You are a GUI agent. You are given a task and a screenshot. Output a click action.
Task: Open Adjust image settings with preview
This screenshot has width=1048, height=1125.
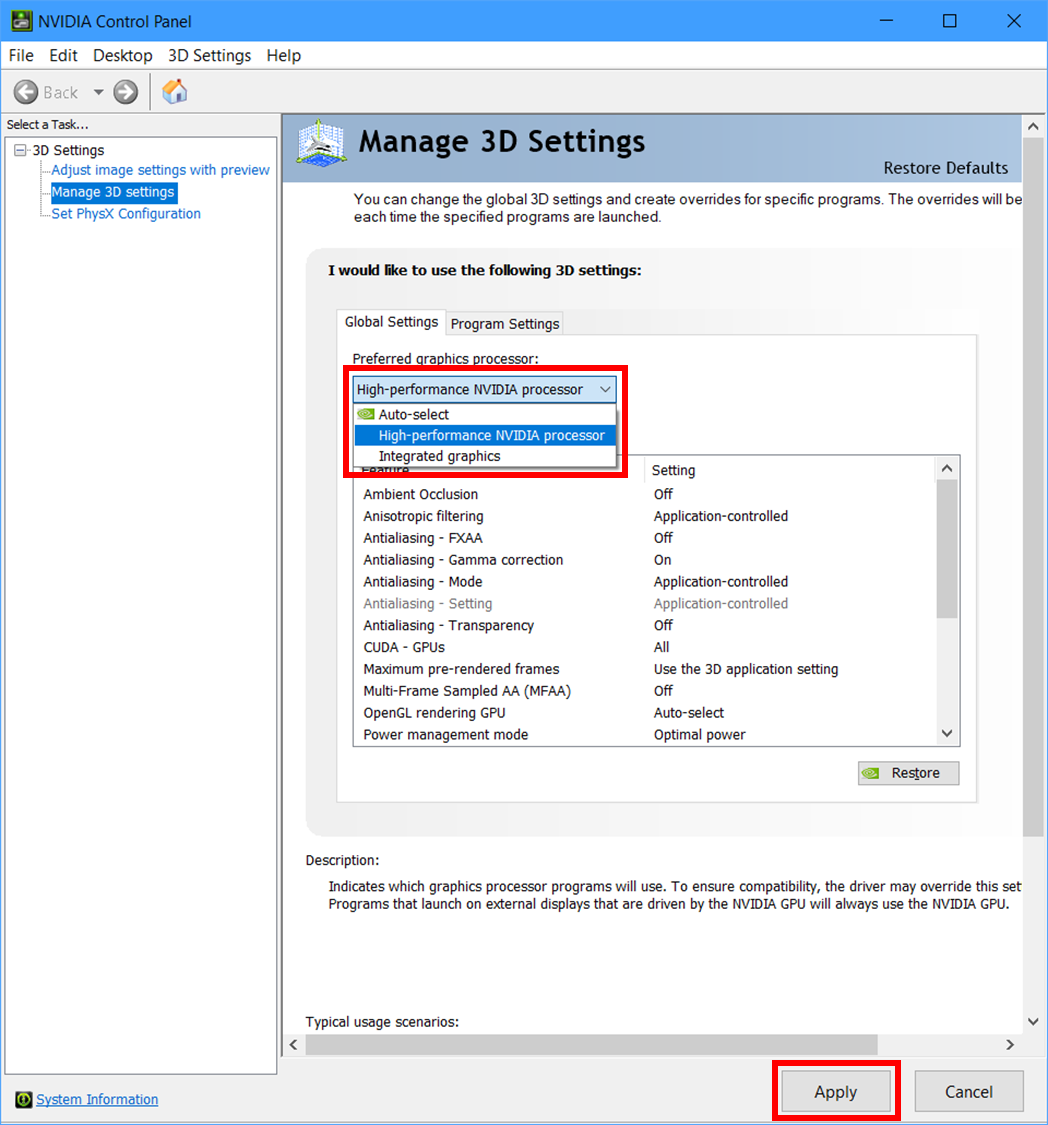[160, 170]
